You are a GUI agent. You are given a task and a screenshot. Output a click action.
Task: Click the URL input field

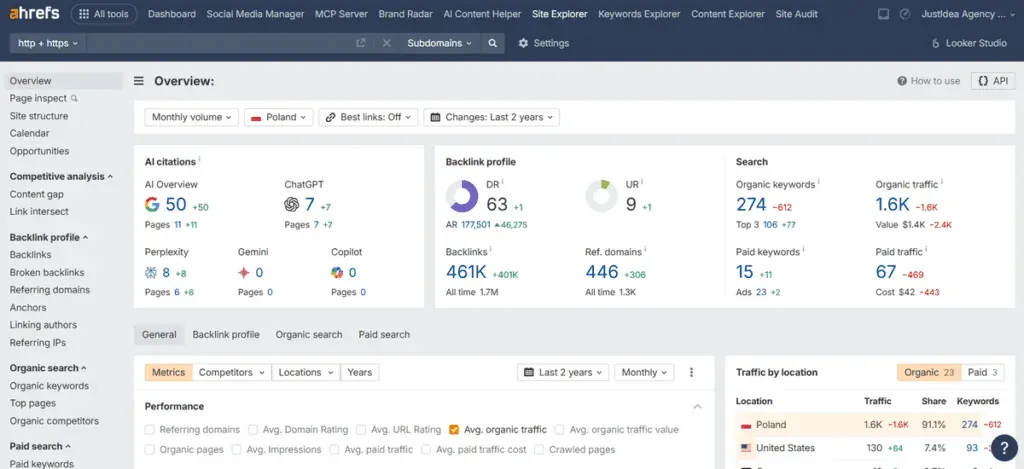click(x=219, y=43)
